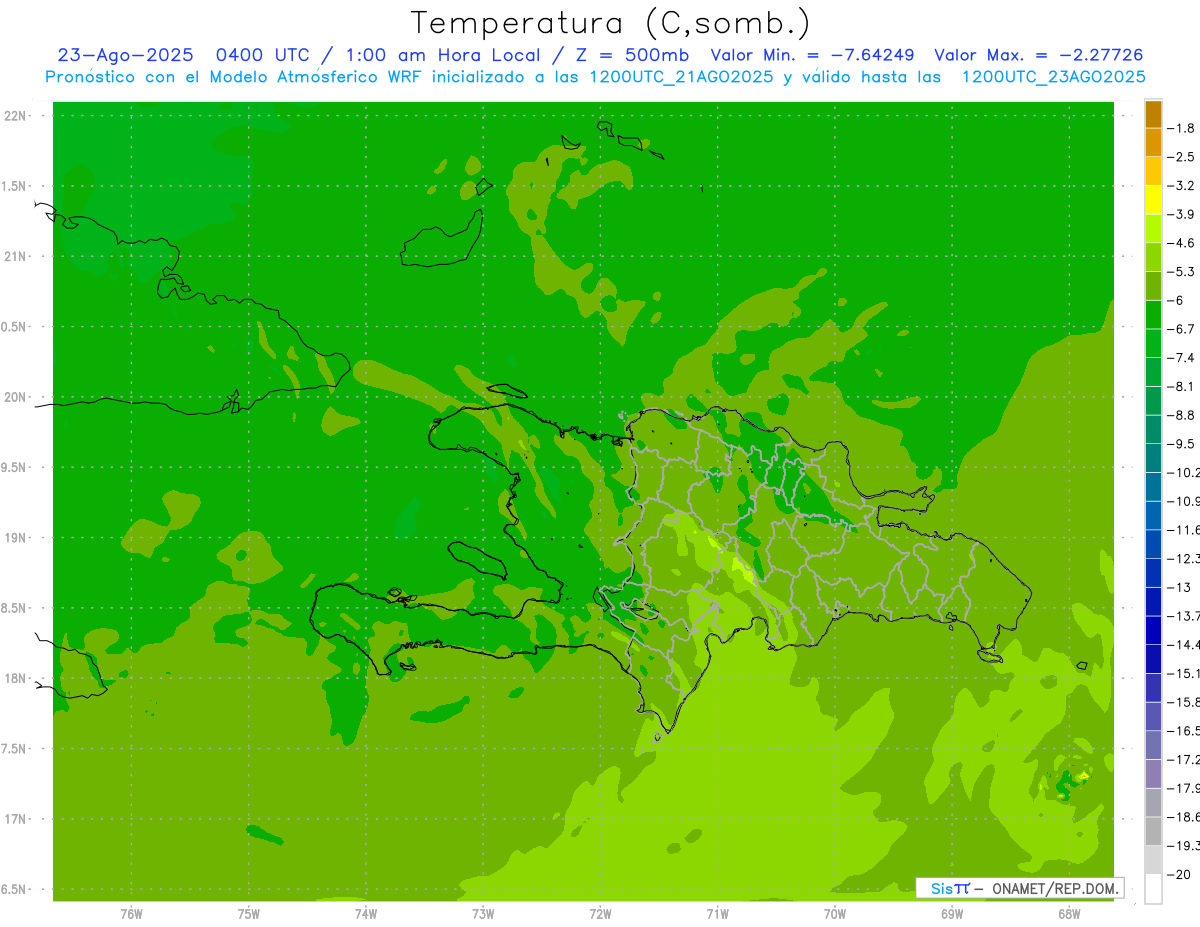Click the '20N' latitude label
Viewport: 1200px width, 927px height.
tap(15, 397)
